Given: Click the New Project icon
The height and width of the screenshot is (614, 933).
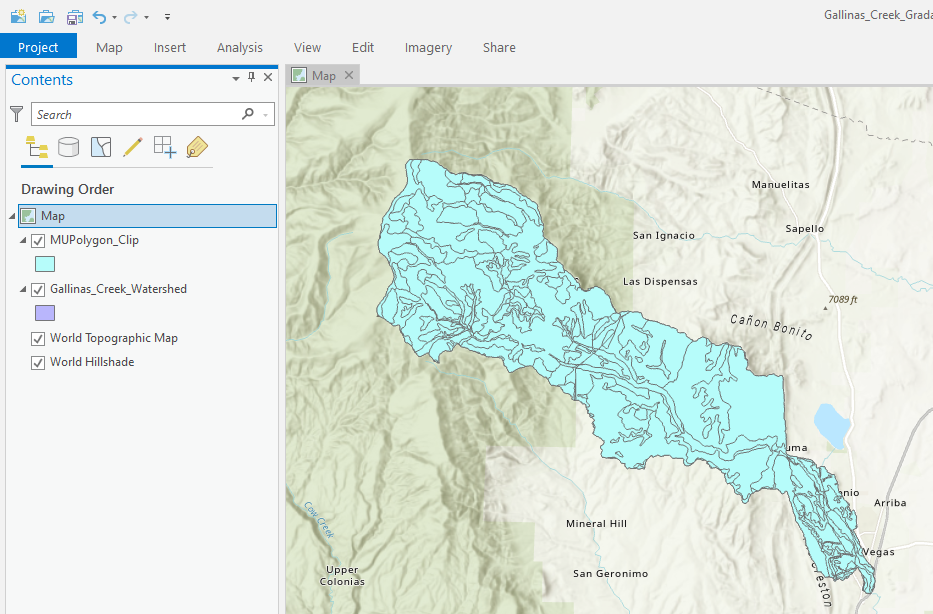Looking at the screenshot, I should pyautogui.click(x=18, y=17).
